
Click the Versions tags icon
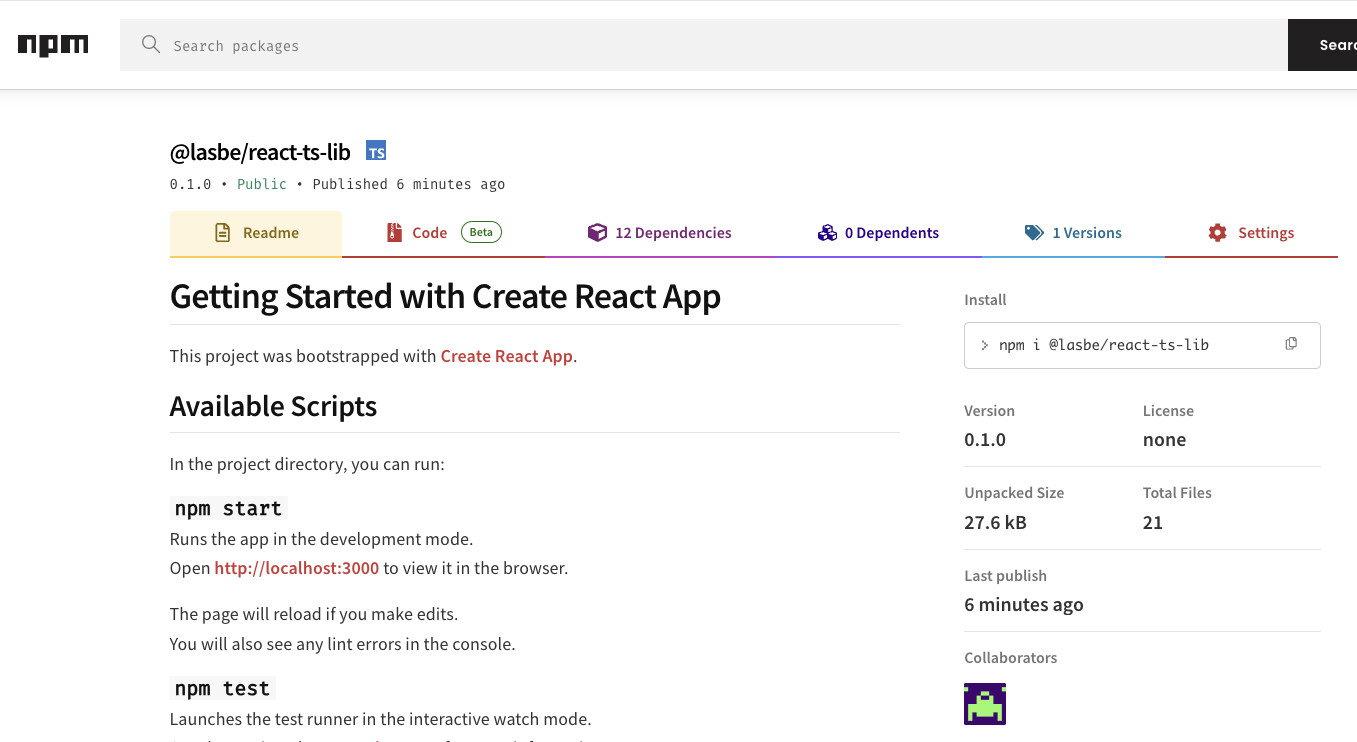pyautogui.click(x=1034, y=233)
